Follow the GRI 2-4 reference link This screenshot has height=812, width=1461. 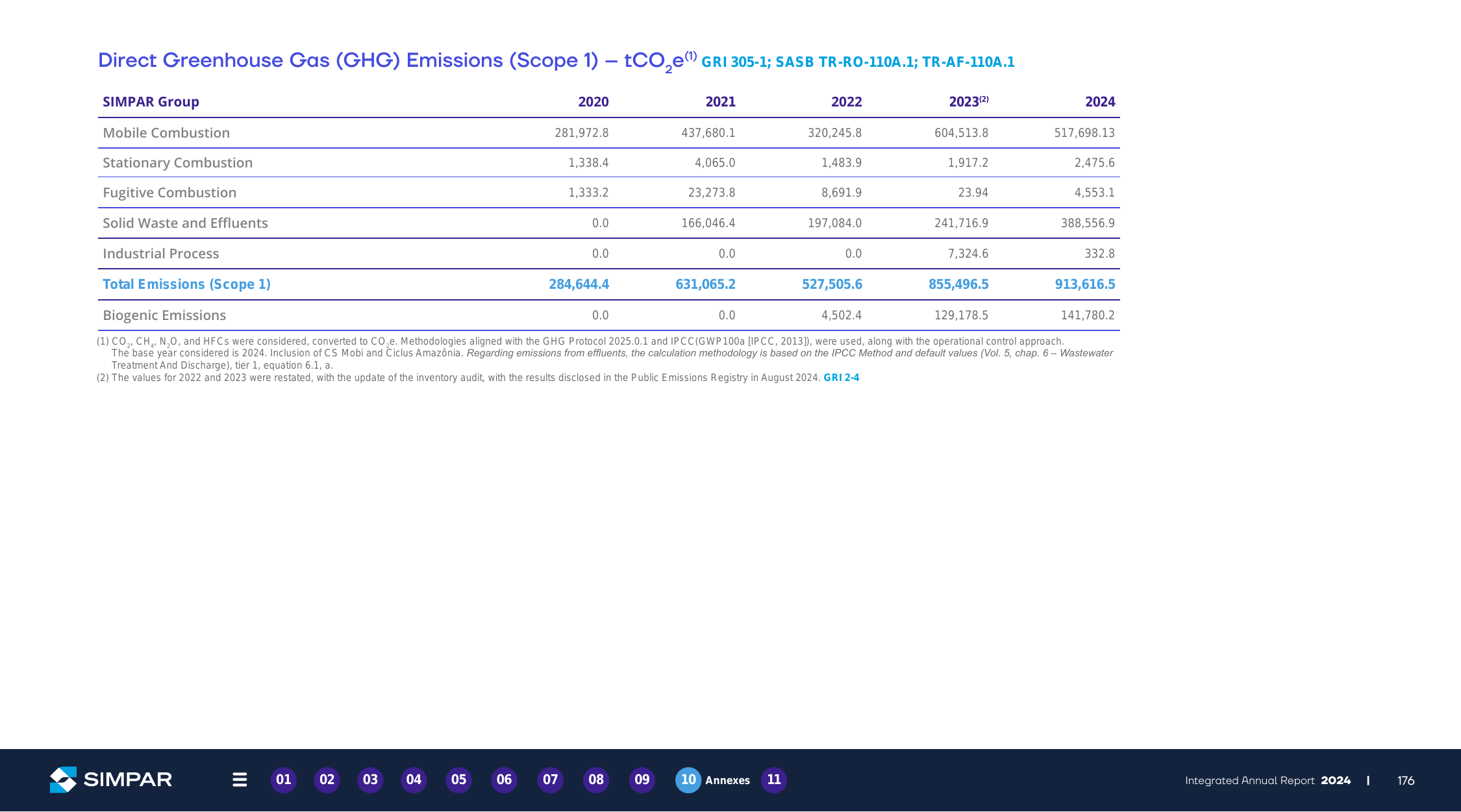click(x=842, y=378)
